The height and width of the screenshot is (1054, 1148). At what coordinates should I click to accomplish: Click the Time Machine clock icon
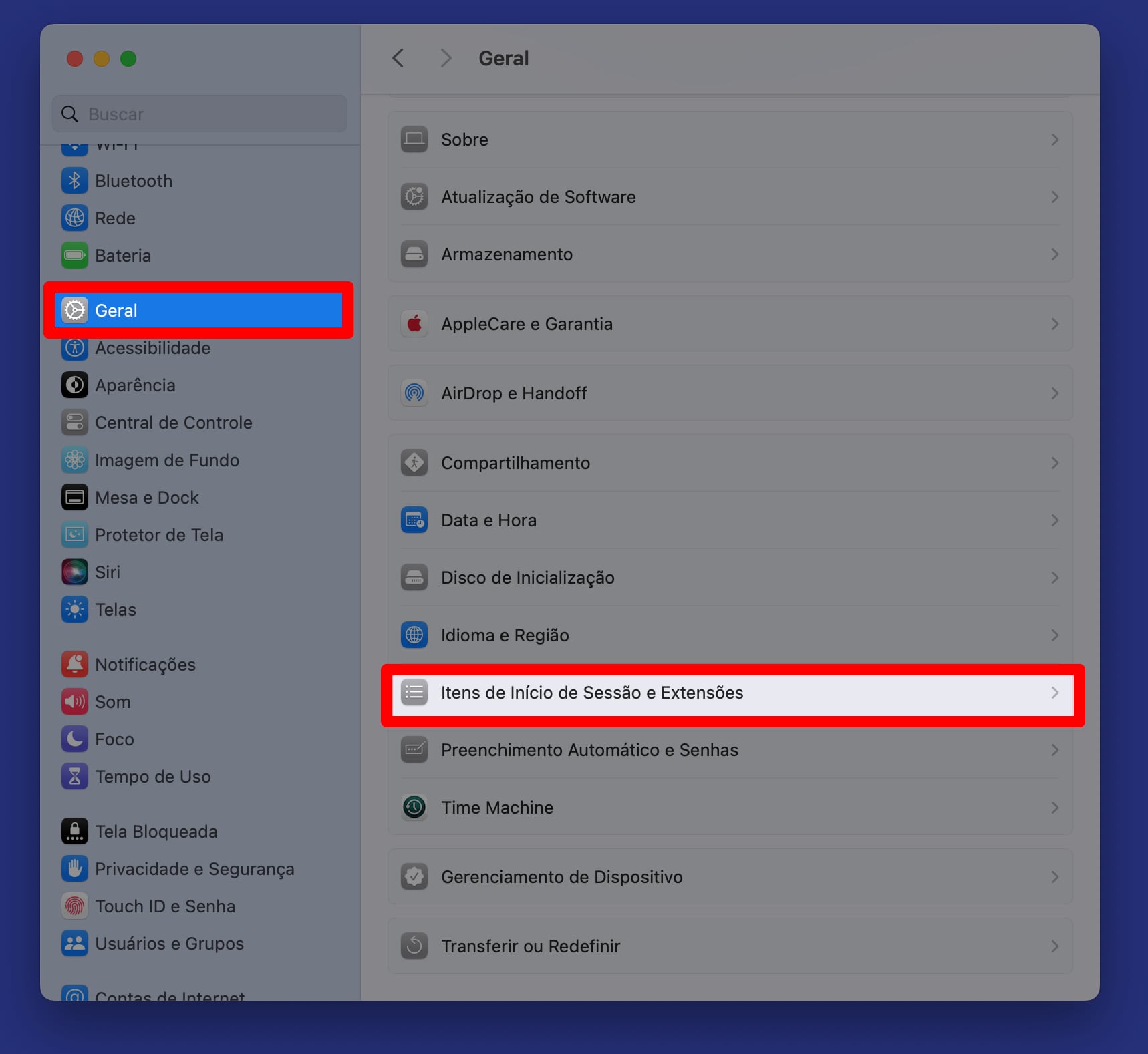click(x=414, y=808)
